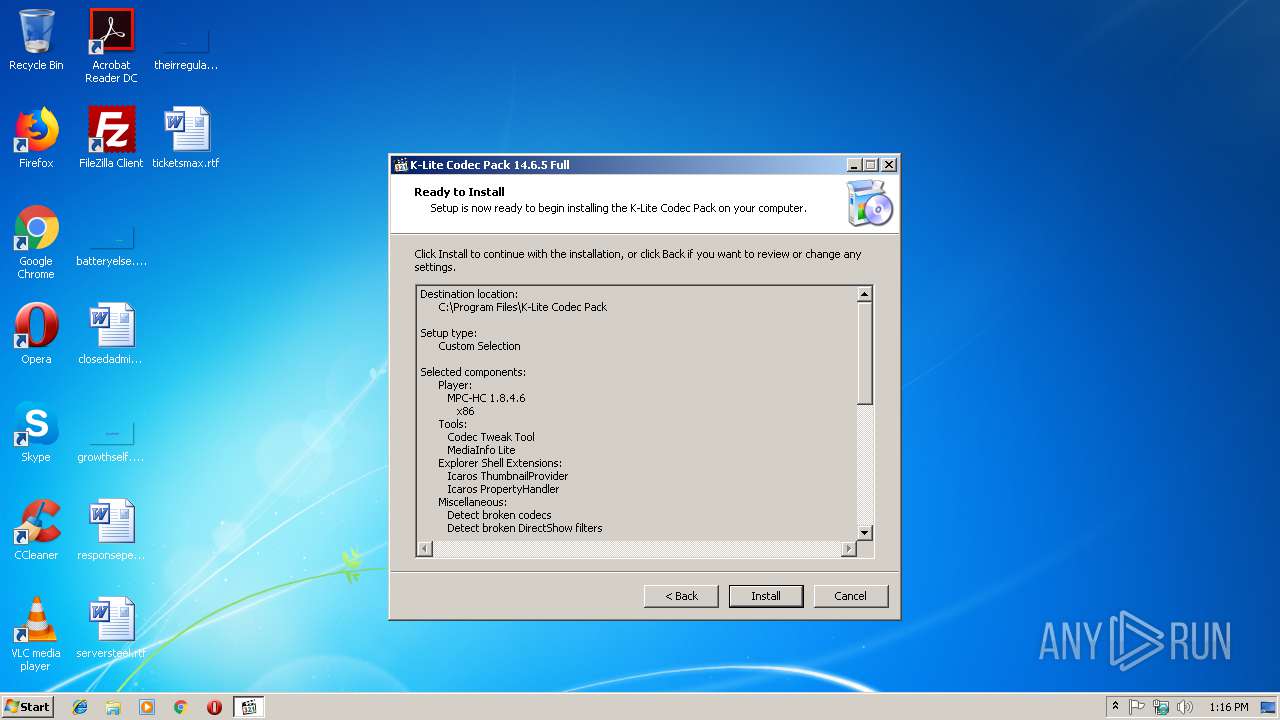Open volume speaker tray icon
Image resolution: width=1280 pixels, height=720 pixels.
pyautogui.click(x=1185, y=707)
